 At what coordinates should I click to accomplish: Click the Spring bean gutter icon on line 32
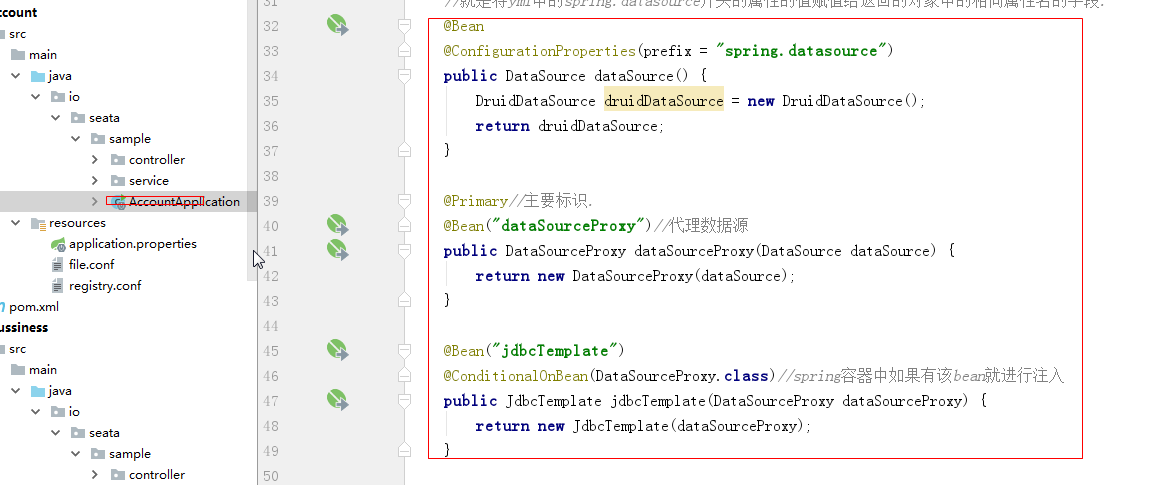coord(337,24)
